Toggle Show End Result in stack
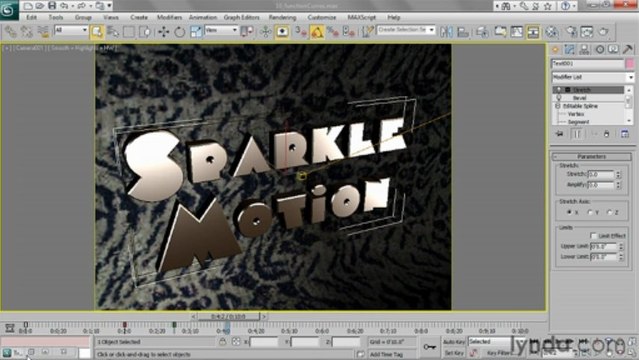 click(577, 134)
